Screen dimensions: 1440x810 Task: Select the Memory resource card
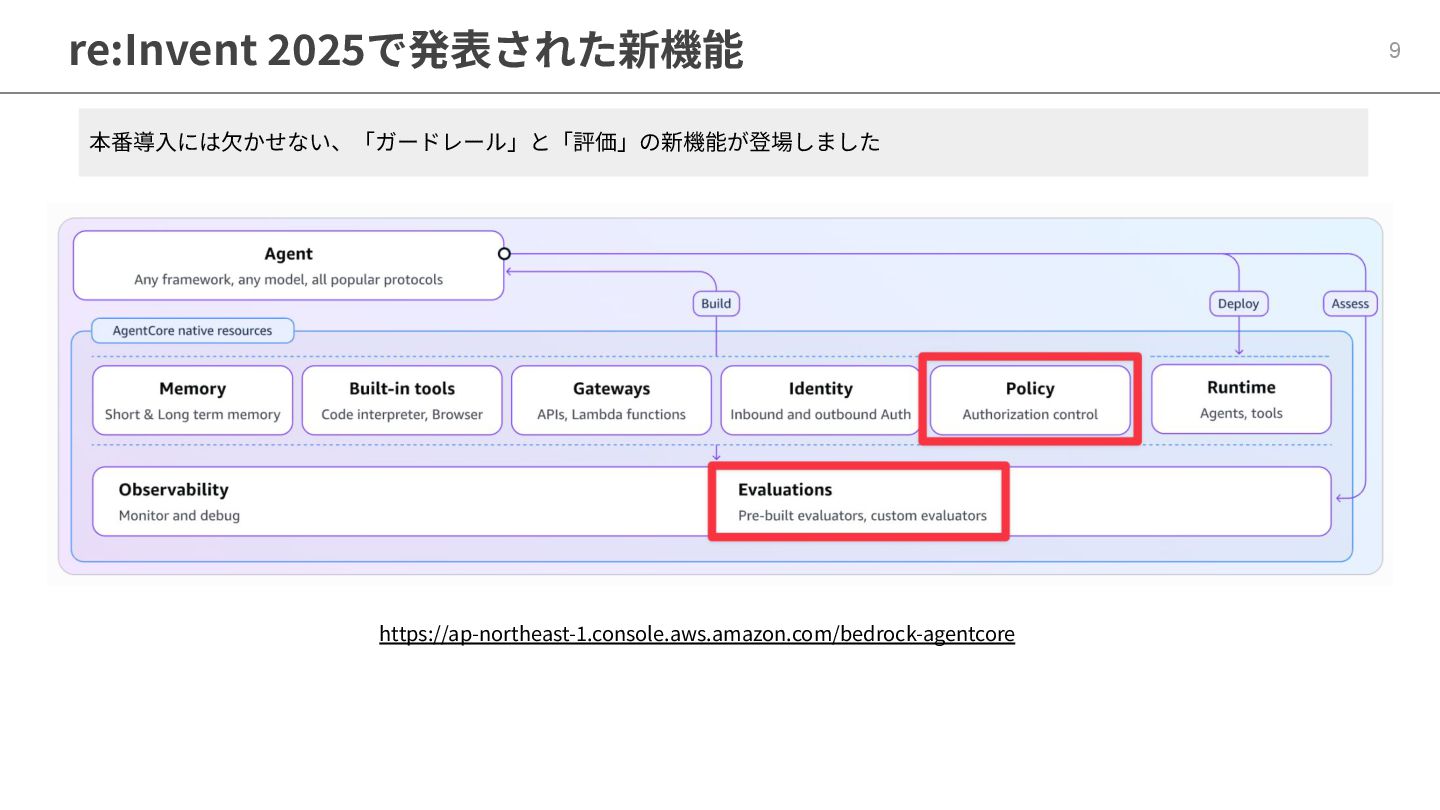click(x=193, y=400)
